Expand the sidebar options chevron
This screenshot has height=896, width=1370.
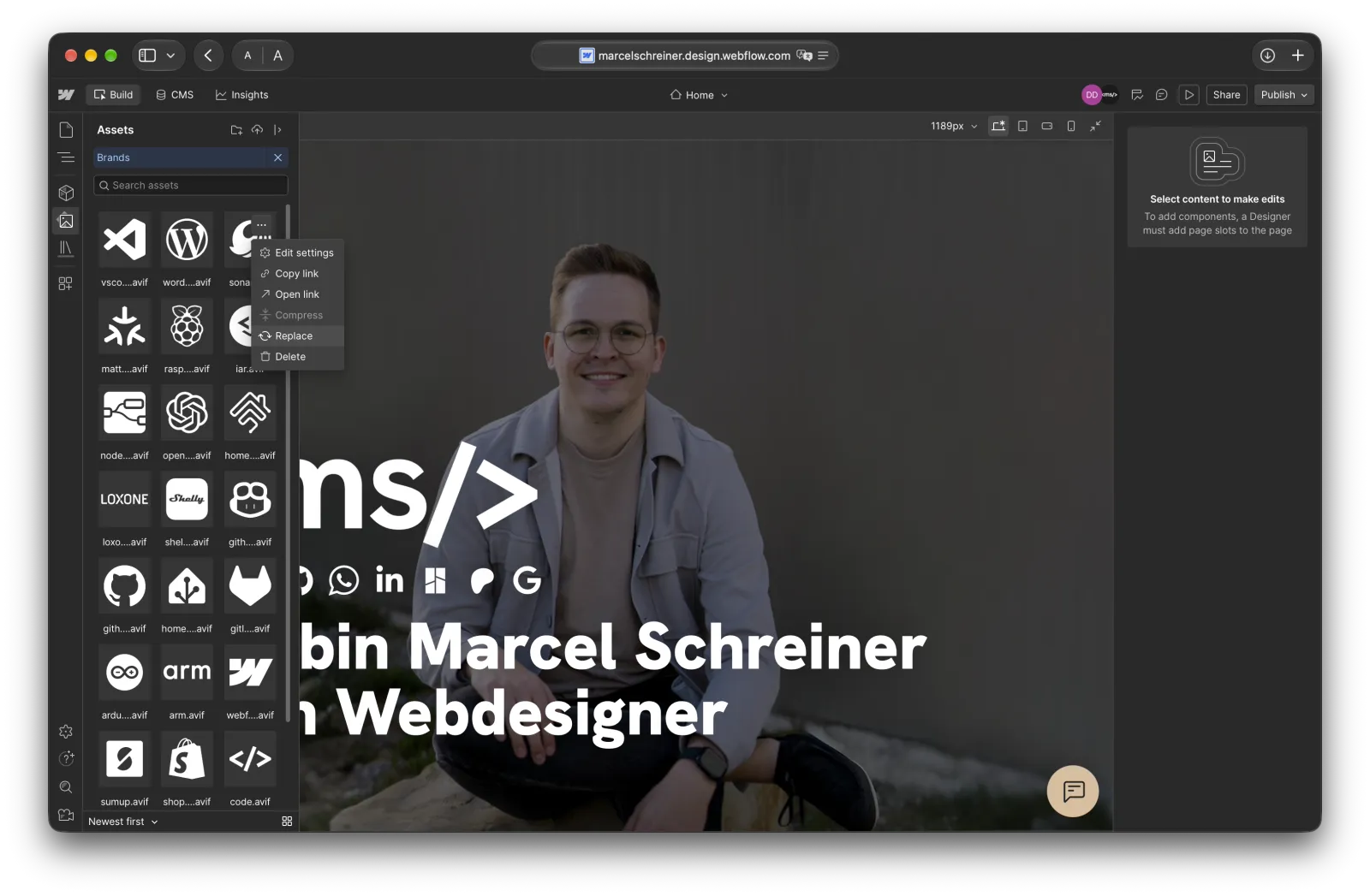coord(170,56)
